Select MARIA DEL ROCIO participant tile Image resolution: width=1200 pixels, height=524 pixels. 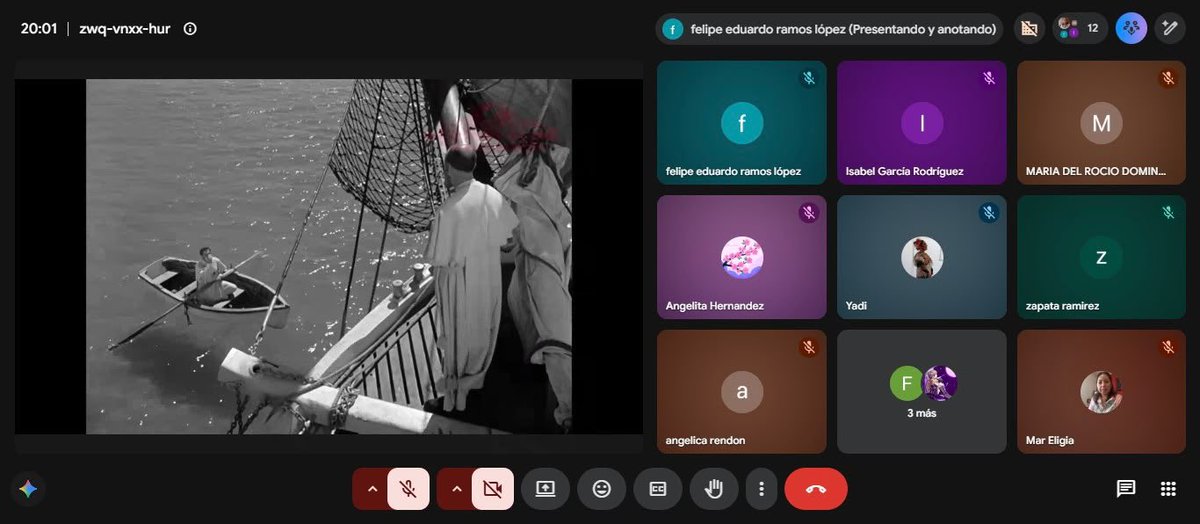[x=1101, y=123]
